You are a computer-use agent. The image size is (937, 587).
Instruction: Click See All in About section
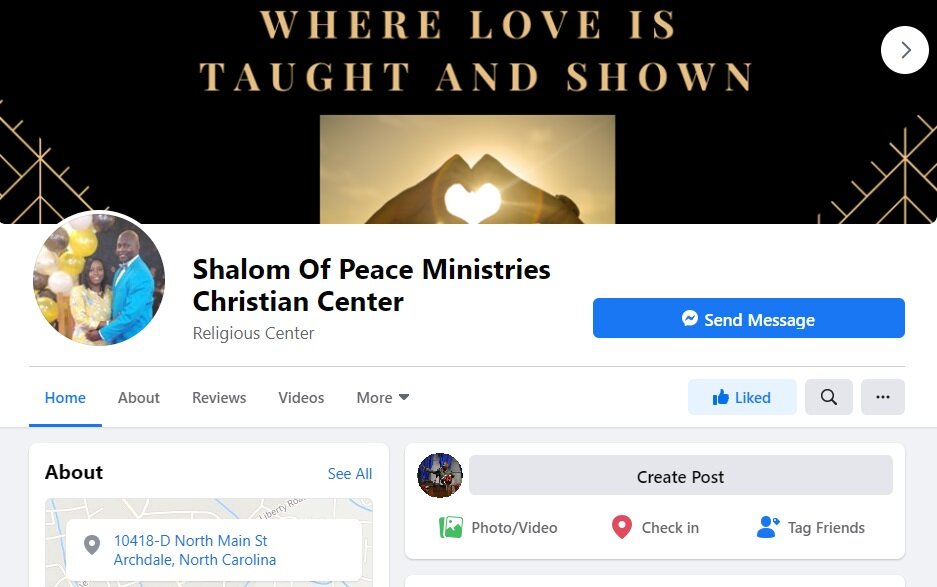tap(350, 473)
